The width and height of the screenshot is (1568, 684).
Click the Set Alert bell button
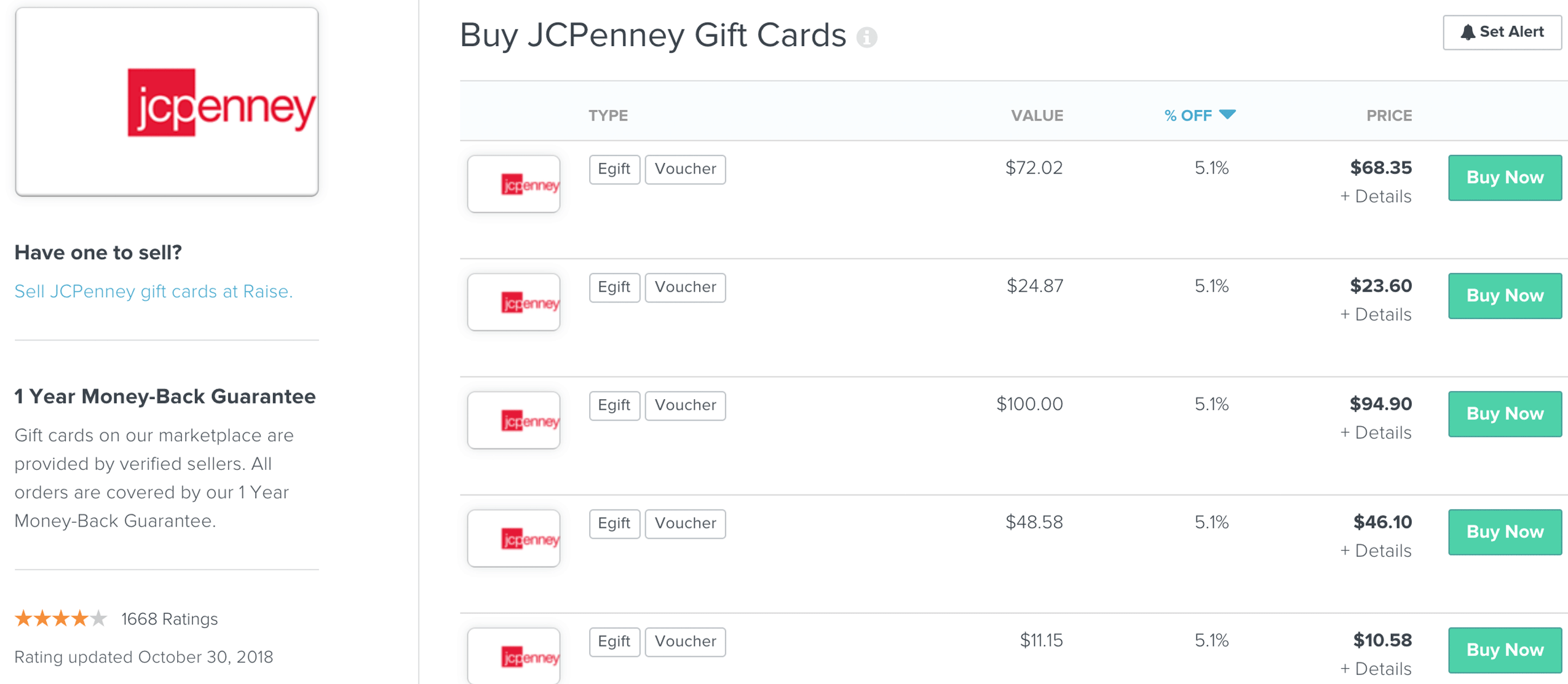pyautogui.click(x=1501, y=32)
